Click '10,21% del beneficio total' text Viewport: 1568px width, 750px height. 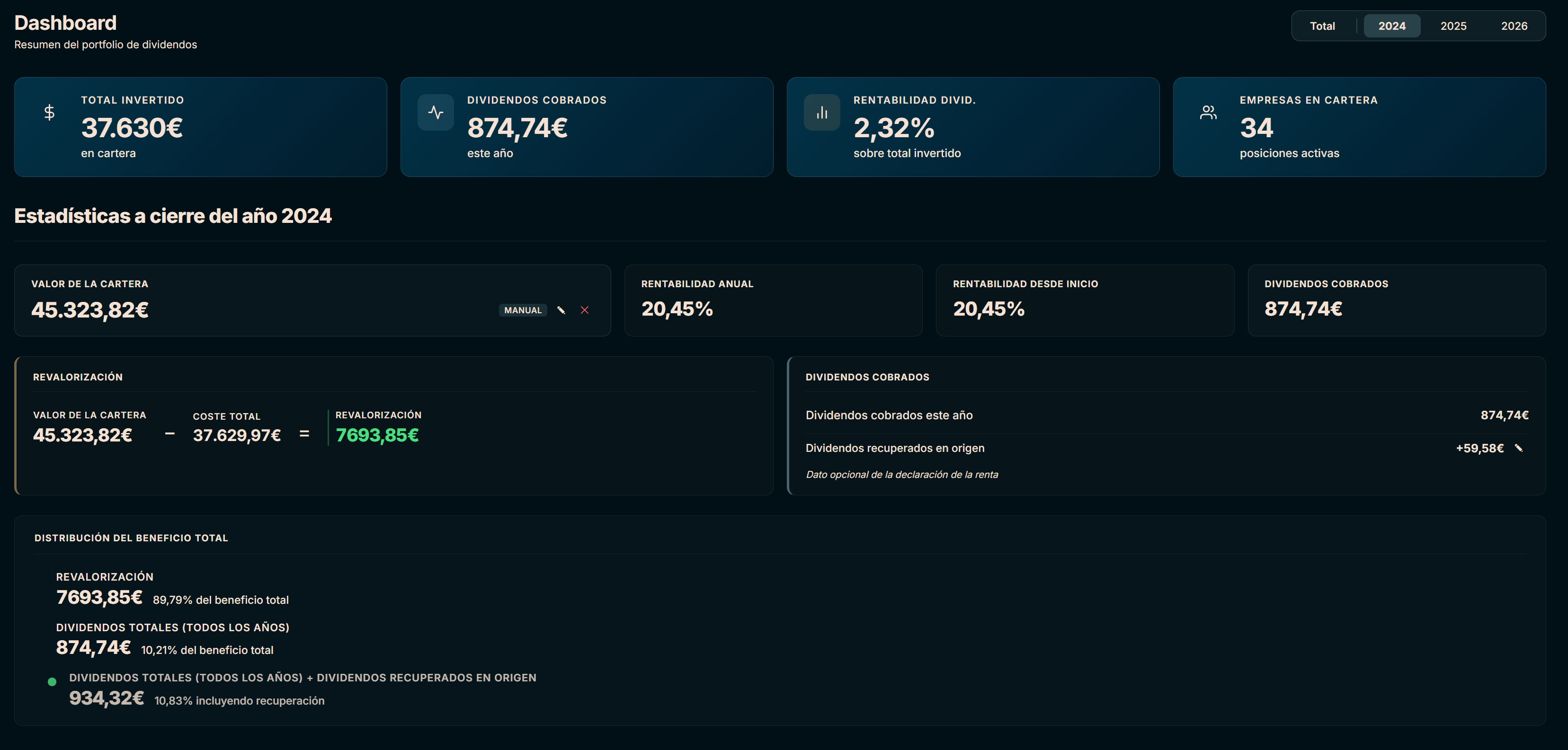click(207, 650)
